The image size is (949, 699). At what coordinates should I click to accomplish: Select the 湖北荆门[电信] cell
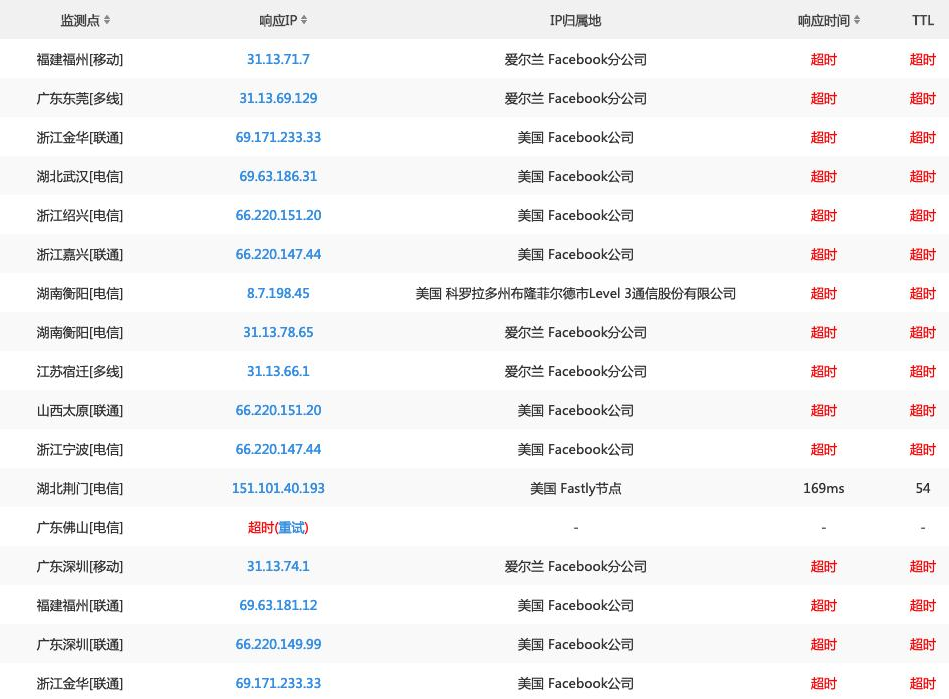[80, 488]
